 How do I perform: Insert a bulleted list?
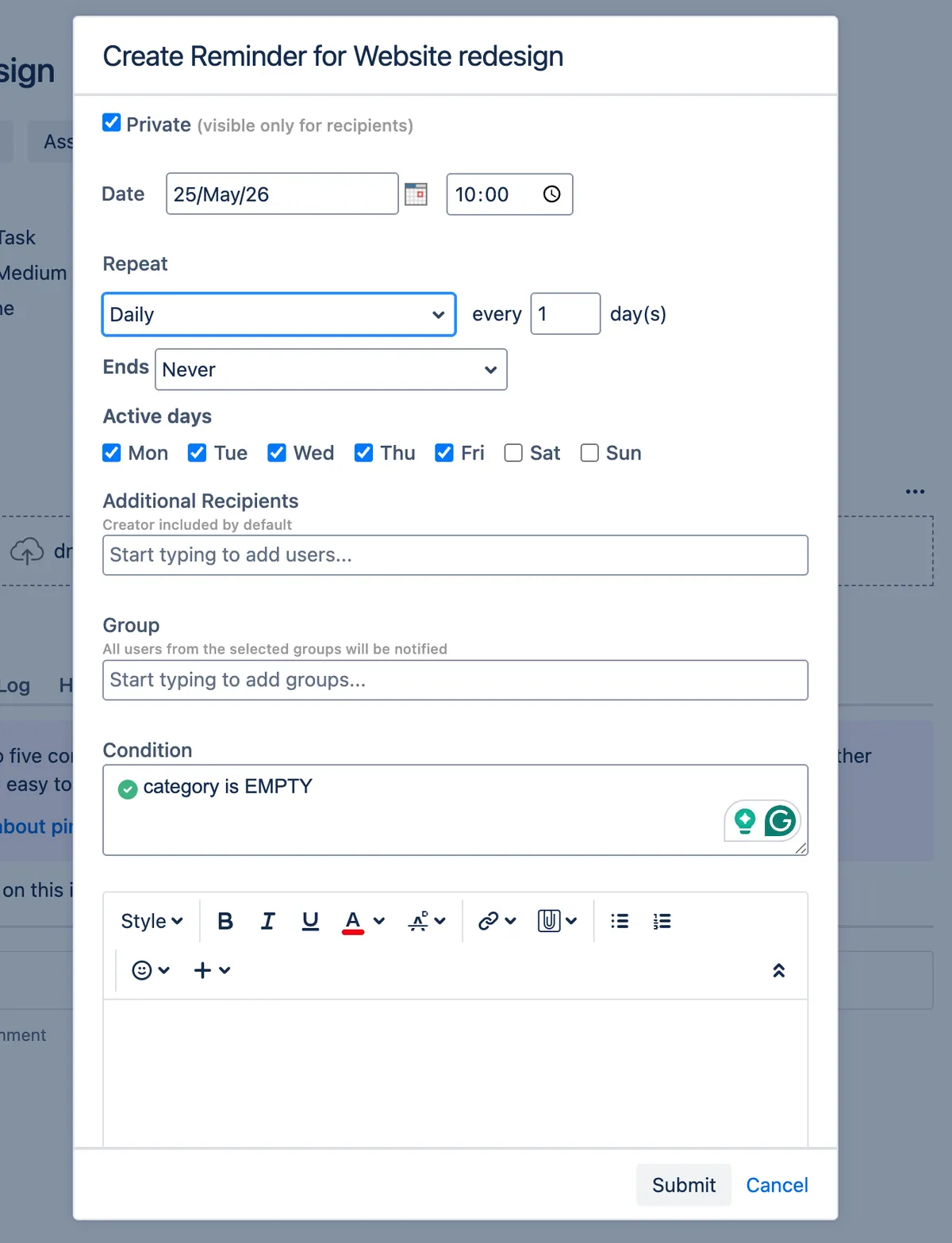pos(620,921)
